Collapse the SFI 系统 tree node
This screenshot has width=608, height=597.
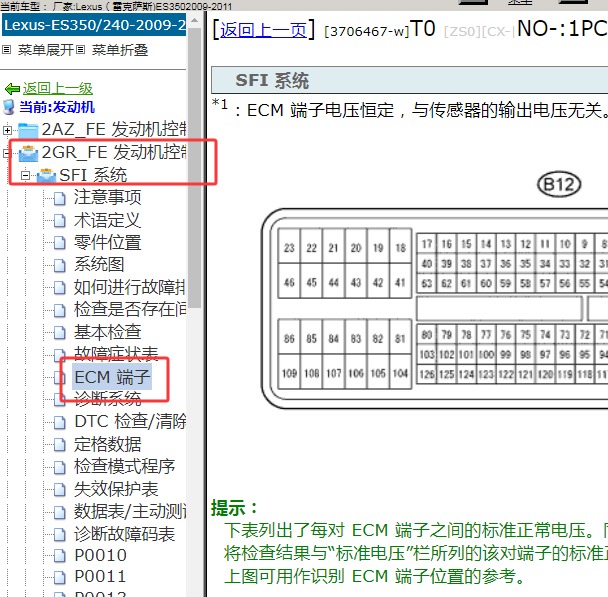click(x=25, y=176)
